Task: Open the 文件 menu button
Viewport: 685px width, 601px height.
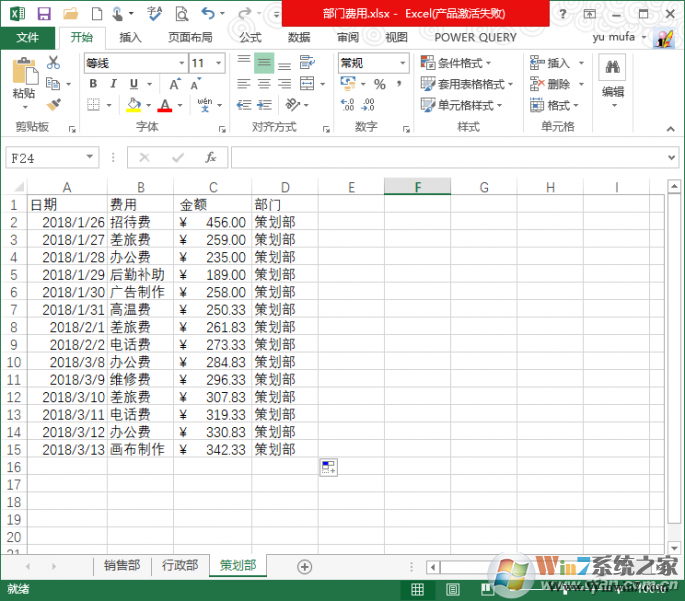Action: click(27, 37)
